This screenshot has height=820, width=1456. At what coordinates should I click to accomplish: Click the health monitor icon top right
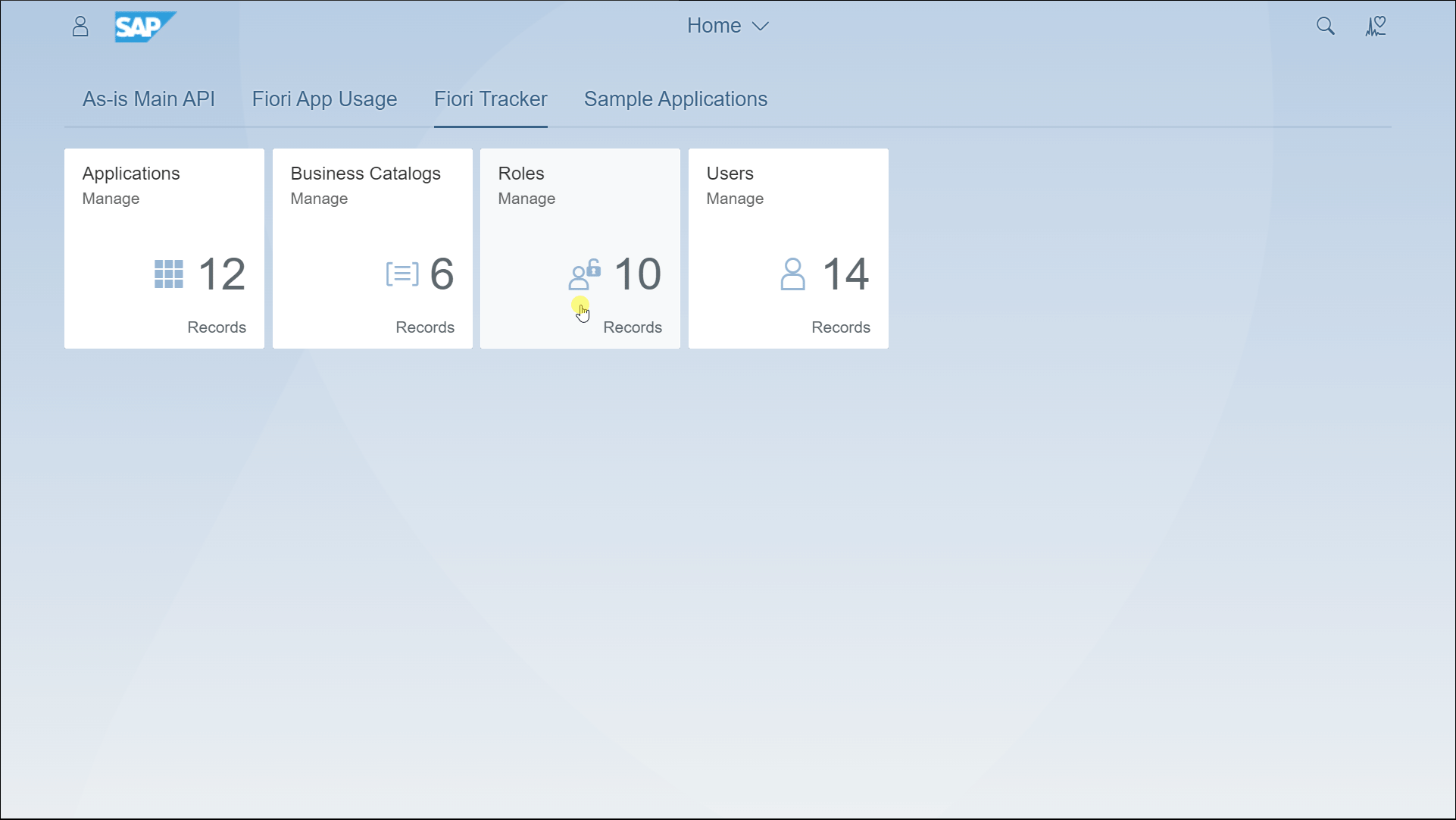(1375, 27)
